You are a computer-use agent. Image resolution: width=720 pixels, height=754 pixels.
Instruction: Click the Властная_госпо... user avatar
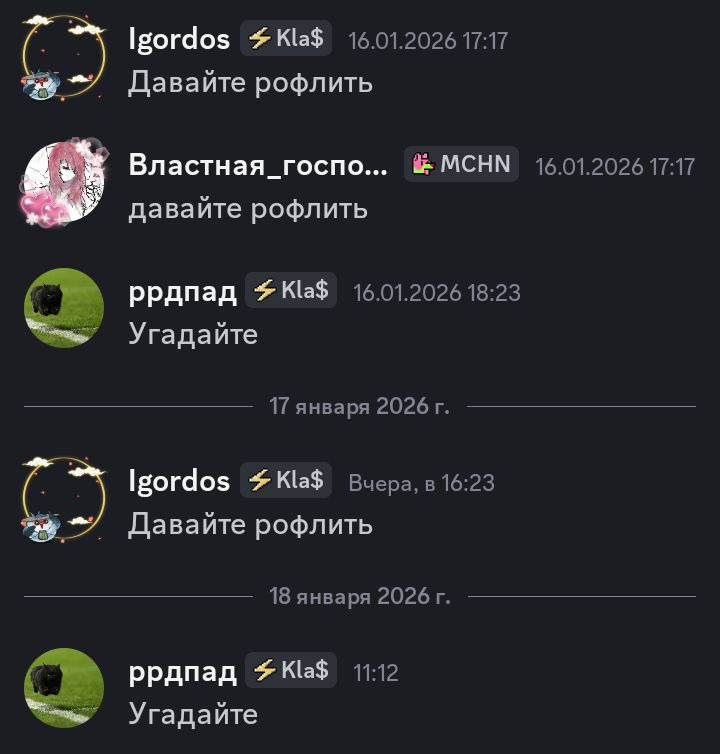click(x=64, y=182)
